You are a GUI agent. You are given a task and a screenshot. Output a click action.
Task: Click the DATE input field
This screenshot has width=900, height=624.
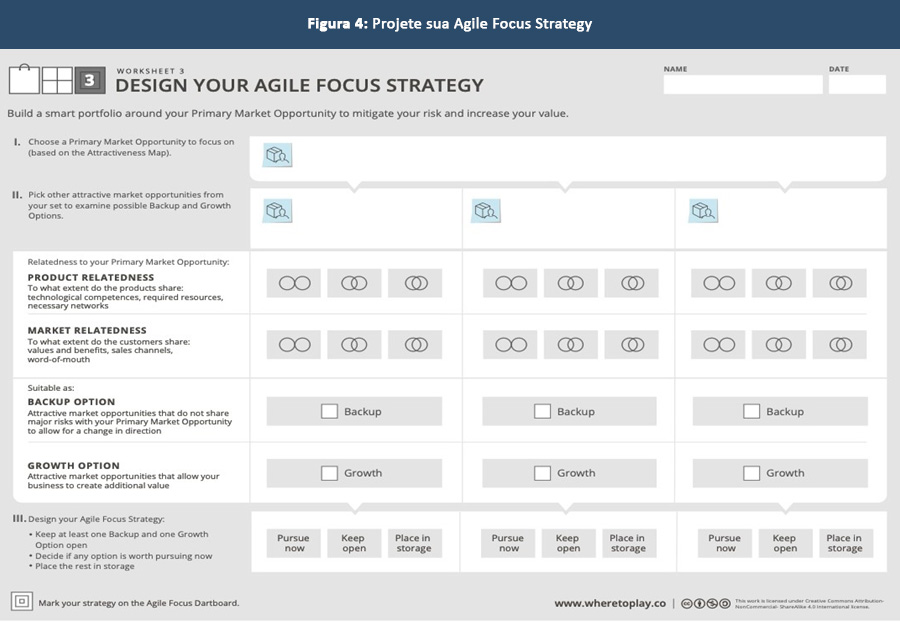click(856, 85)
